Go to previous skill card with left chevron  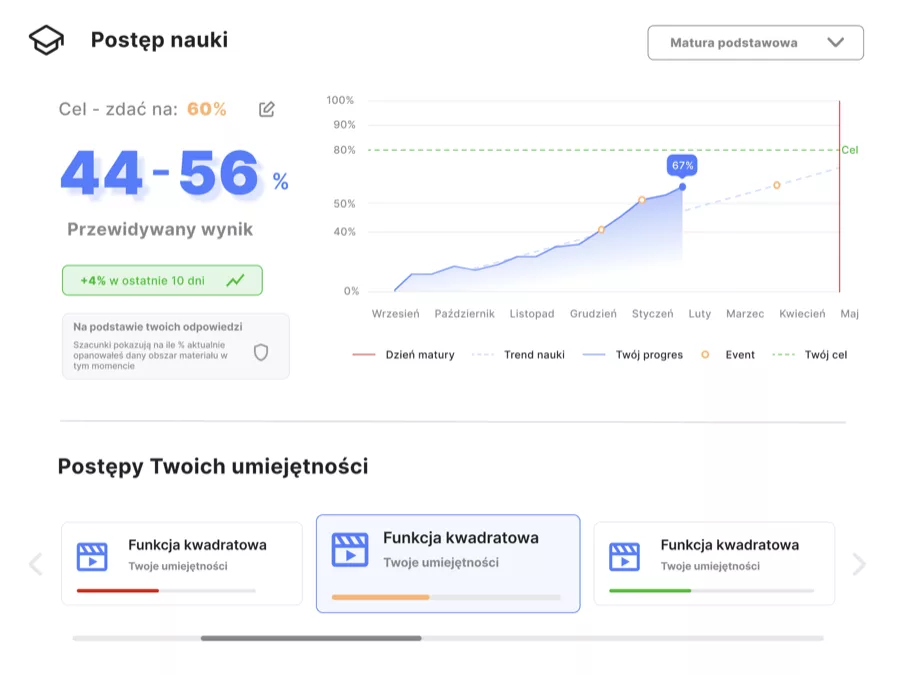pos(36,564)
